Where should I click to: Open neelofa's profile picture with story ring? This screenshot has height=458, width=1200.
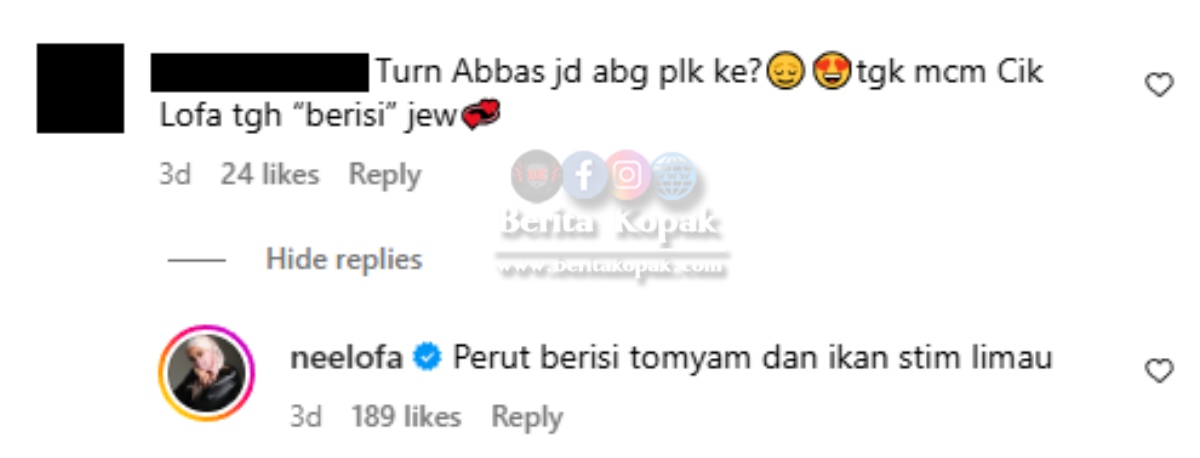coord(207,373)
